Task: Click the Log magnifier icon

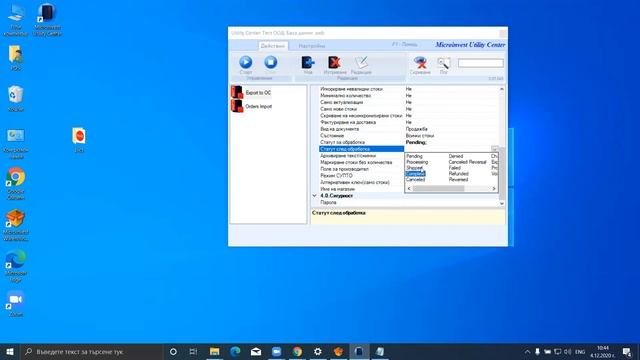Action: click(443, 63)
